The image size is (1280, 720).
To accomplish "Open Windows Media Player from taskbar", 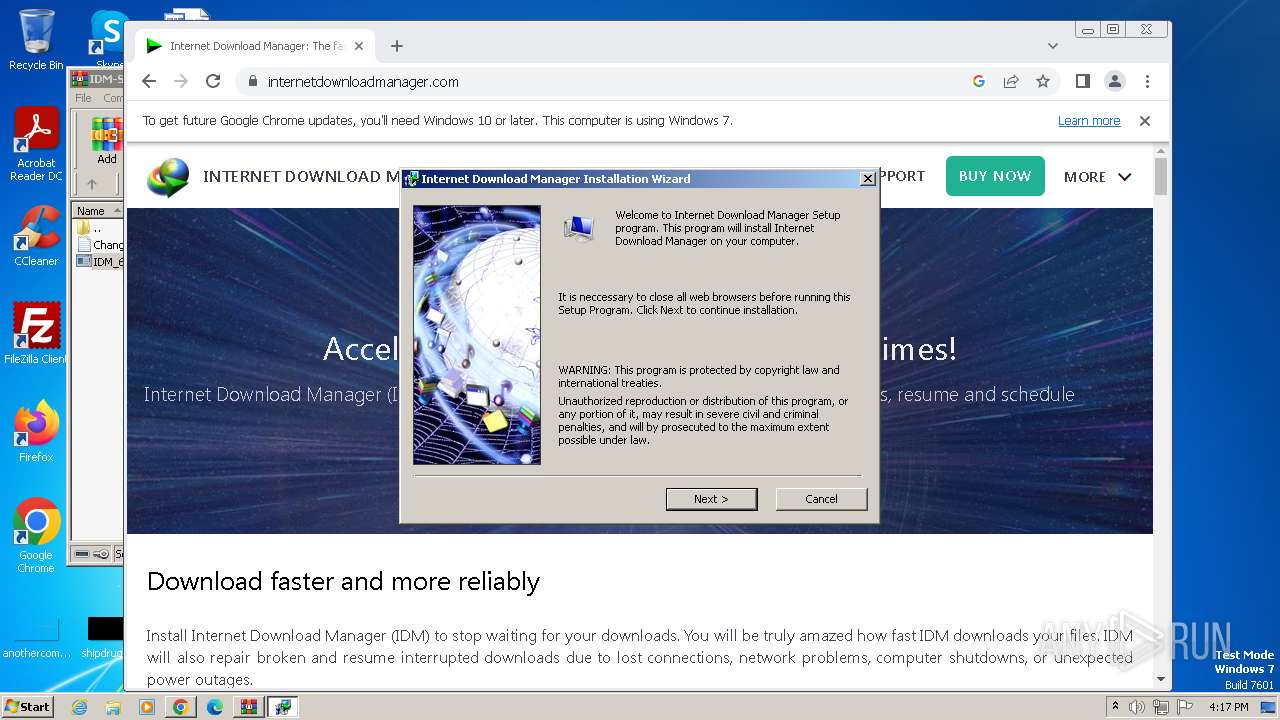I will pyautogui.click(x=147, y=707).
